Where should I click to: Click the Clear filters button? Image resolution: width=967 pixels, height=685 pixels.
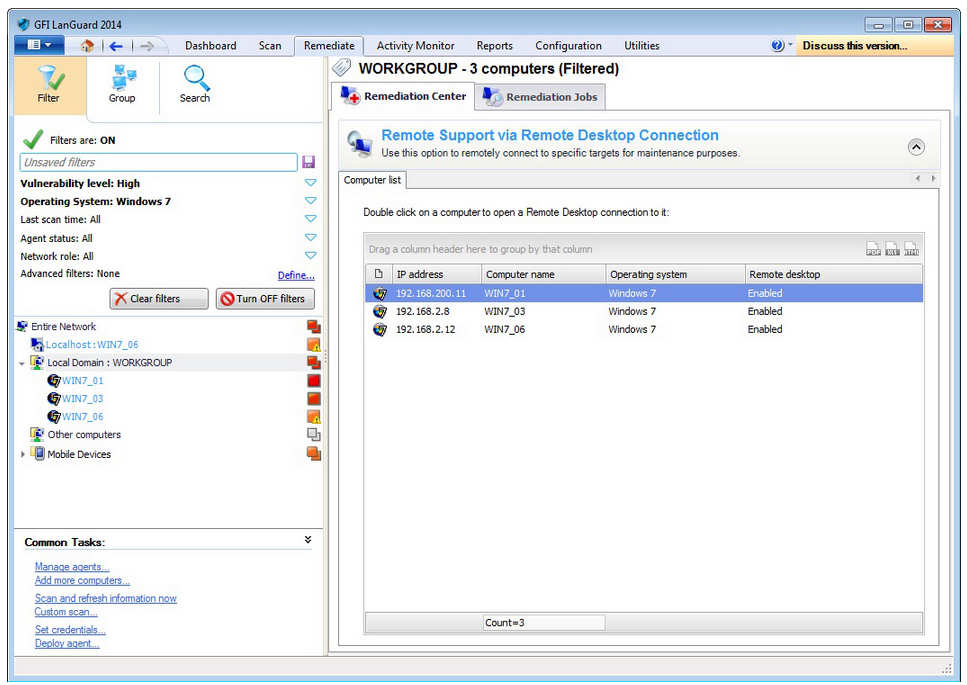pos(159,298)
